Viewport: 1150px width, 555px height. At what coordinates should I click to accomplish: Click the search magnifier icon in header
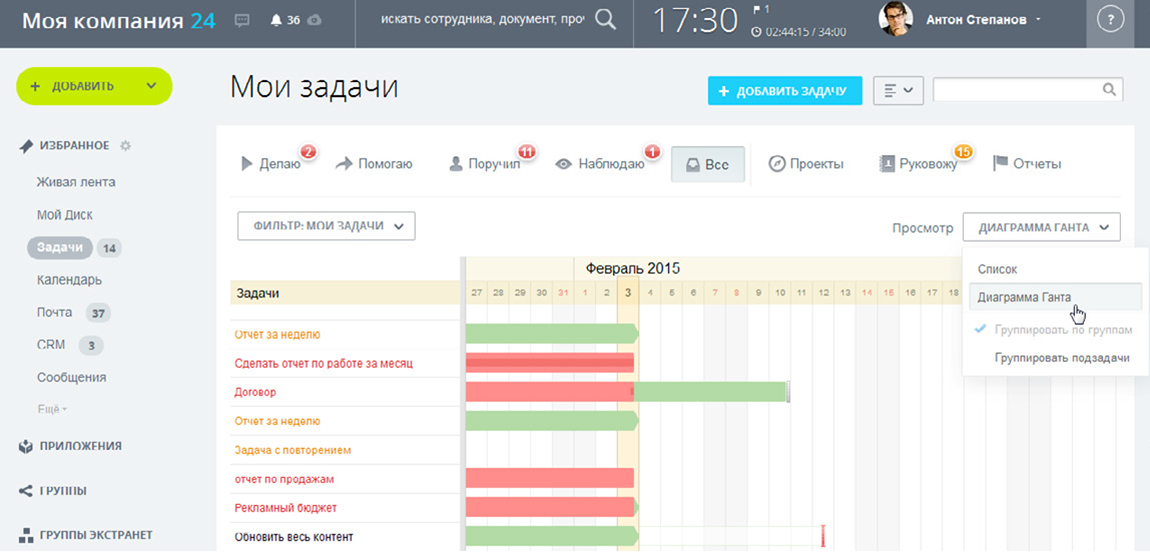tap(605, 20)
